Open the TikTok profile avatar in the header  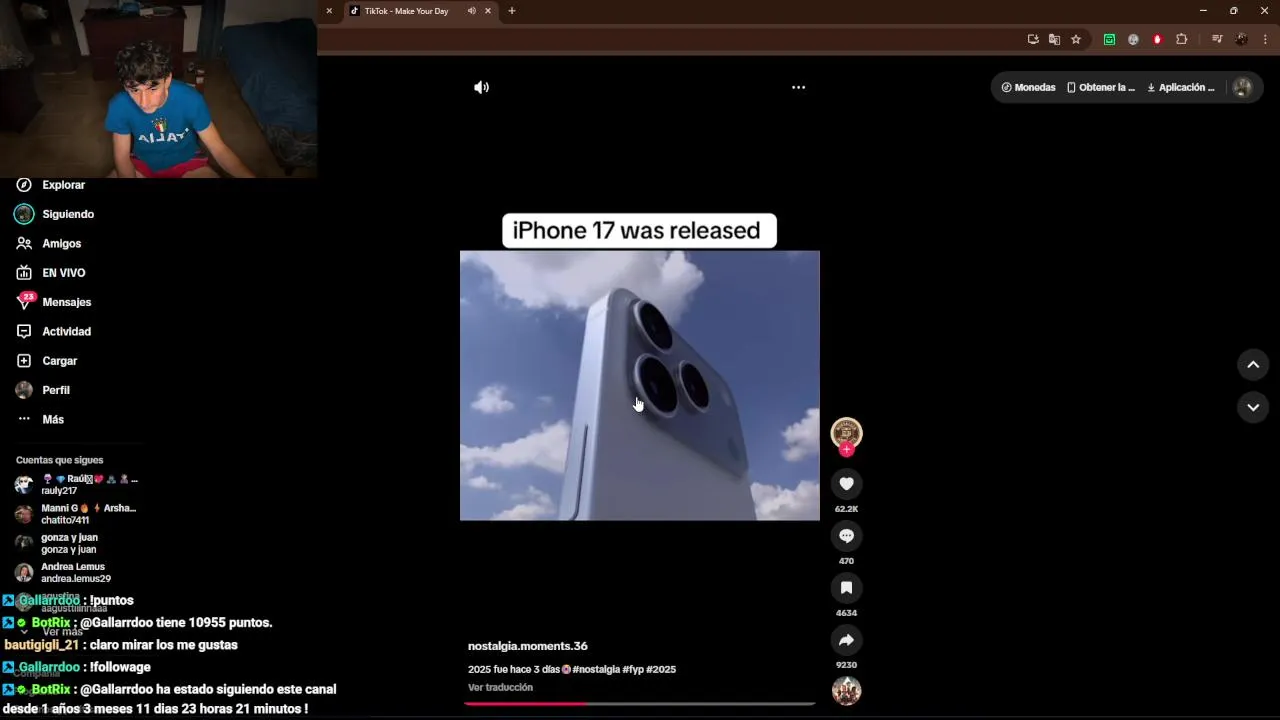pyautogui.click(x=1242, y=87)
